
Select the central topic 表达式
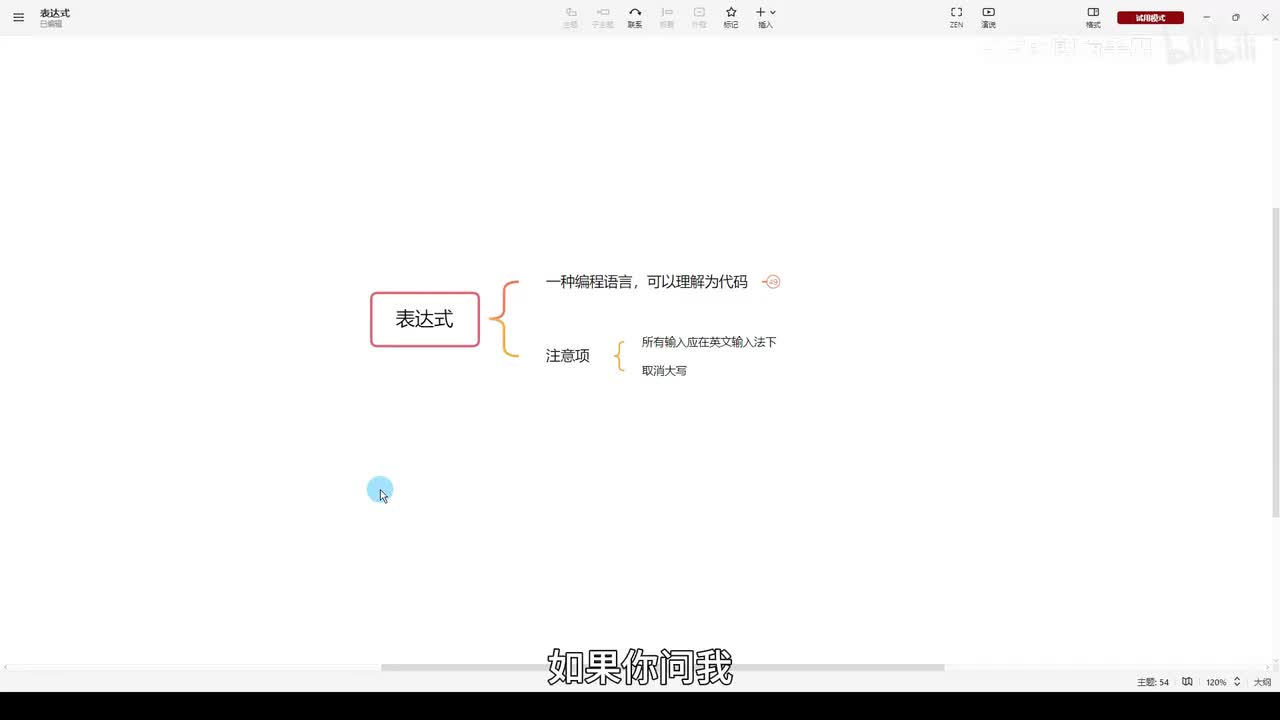[425, 319]
